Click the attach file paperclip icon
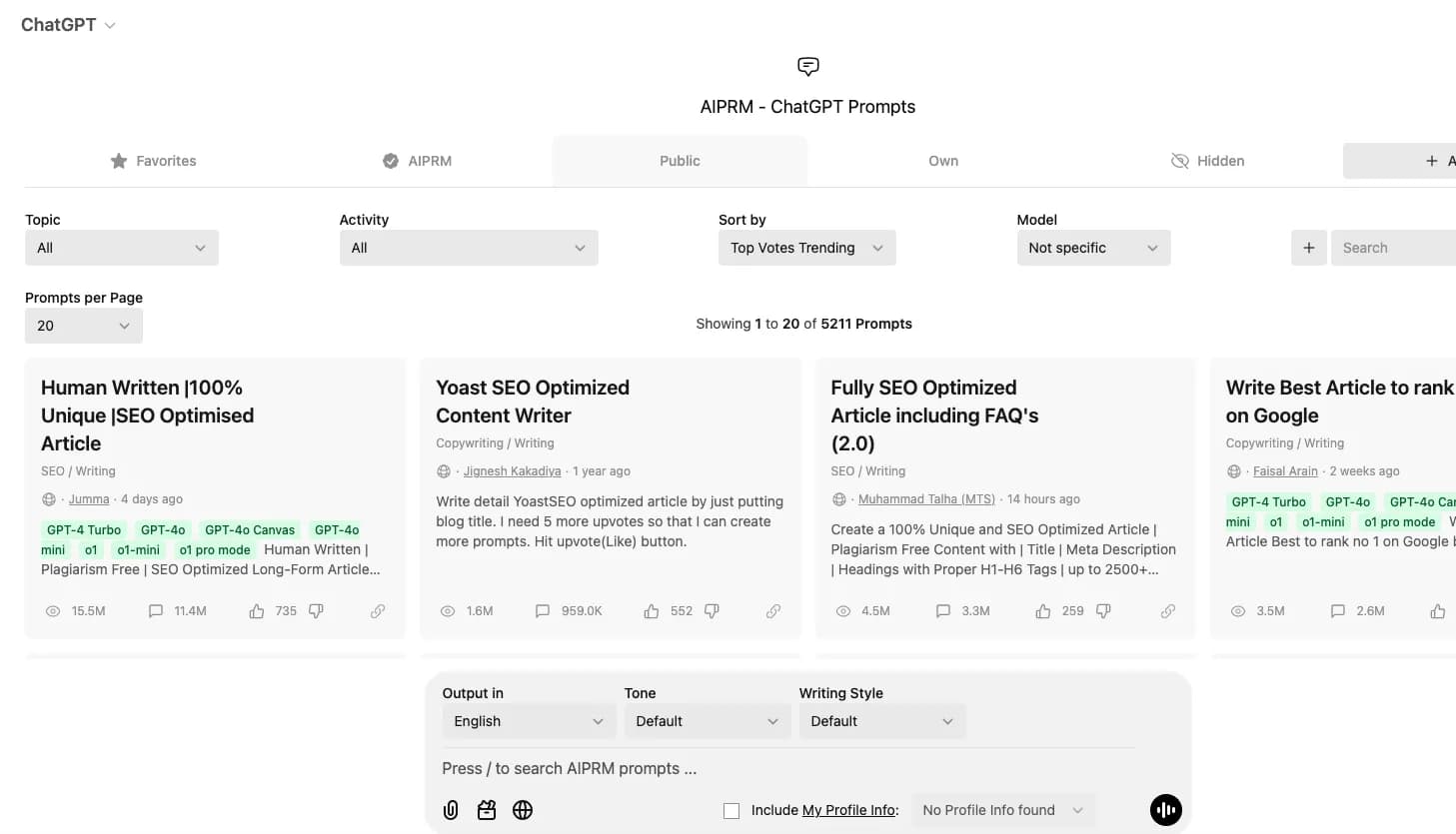1456x834 pixels. click(x=451, y=810)
